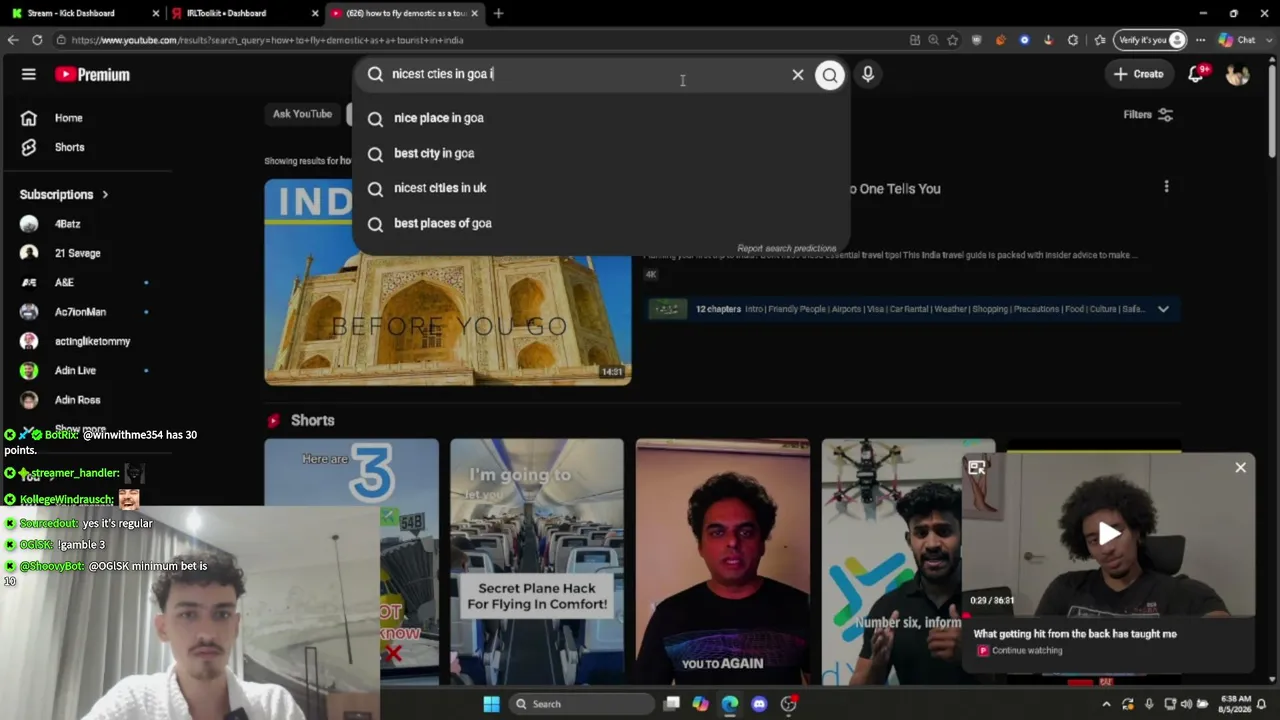
Task: Open the YouTube hamburger guide menu
Action: (x=29, y=74)
